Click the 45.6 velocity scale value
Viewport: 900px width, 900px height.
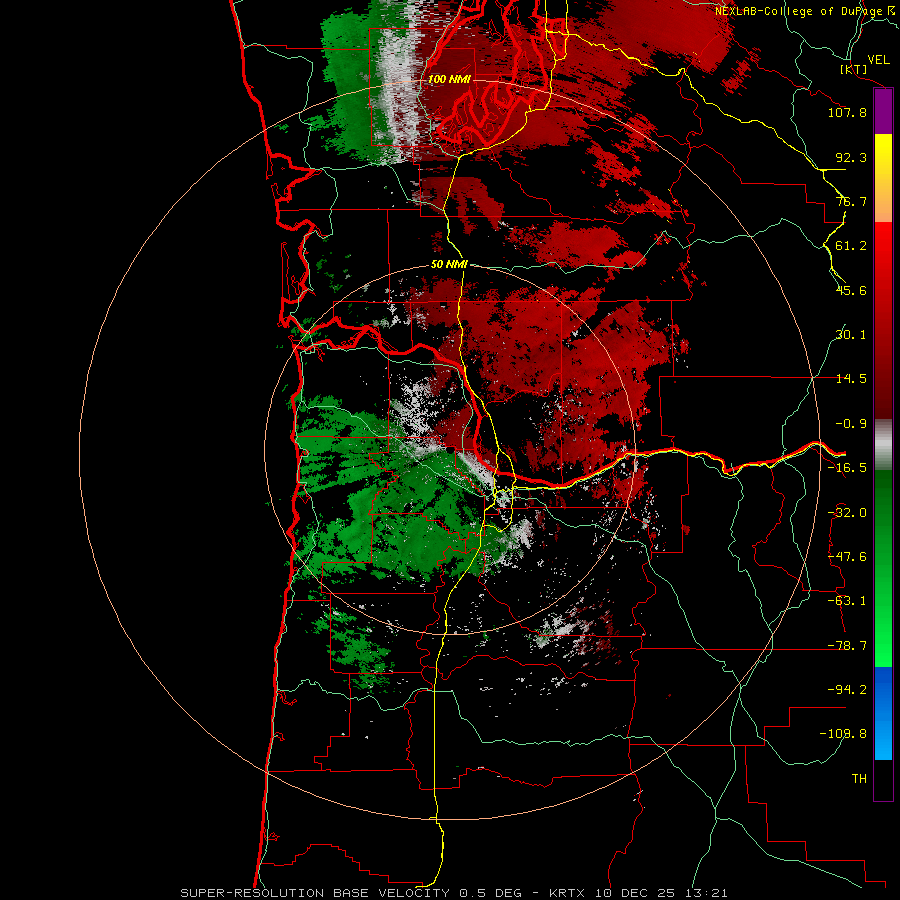coord(851,290)
